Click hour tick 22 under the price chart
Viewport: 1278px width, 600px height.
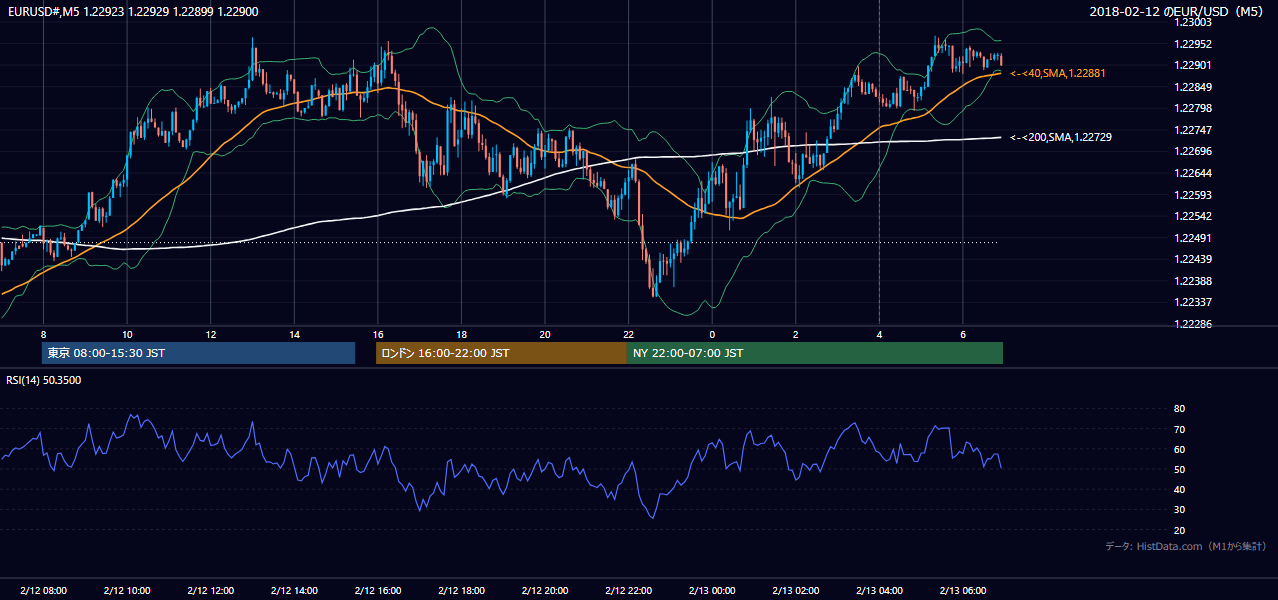(628, 334)
